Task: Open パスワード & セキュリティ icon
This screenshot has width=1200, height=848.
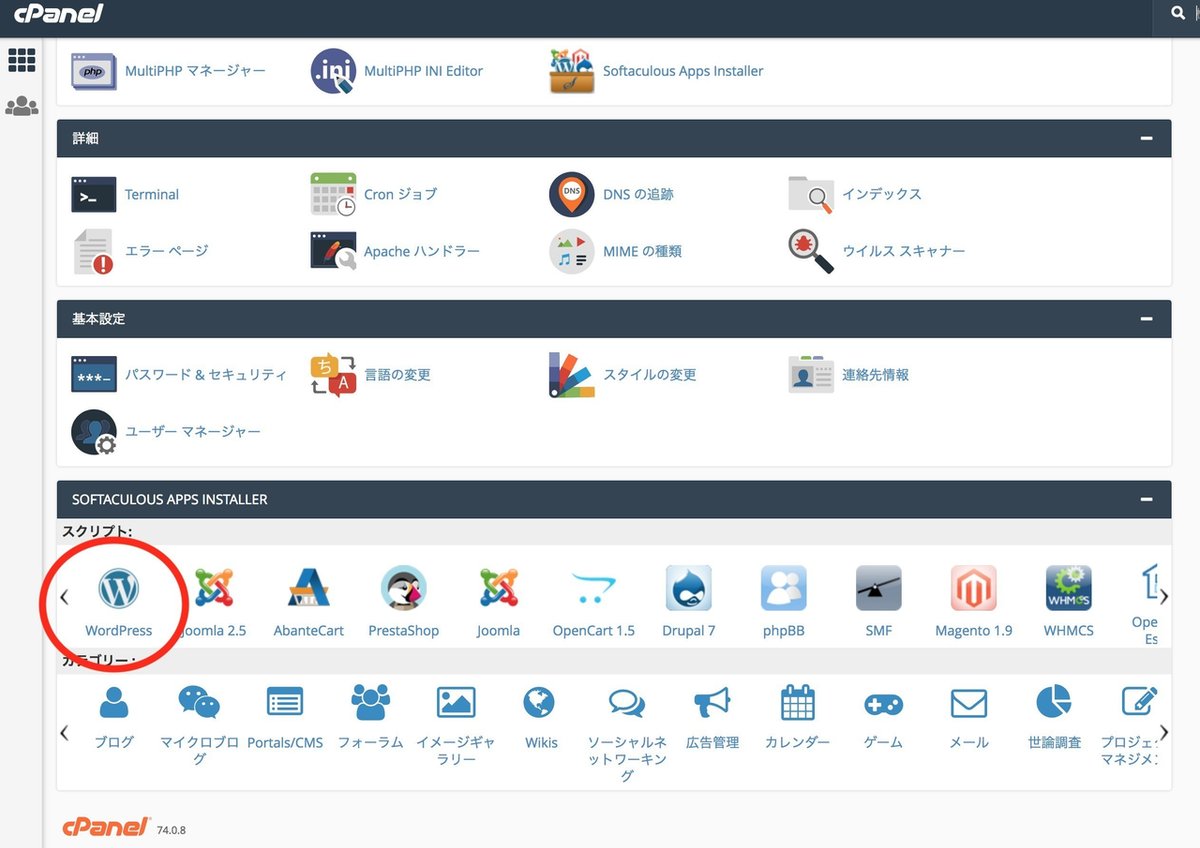Action: pyautogui.click(x=94, y=375)
